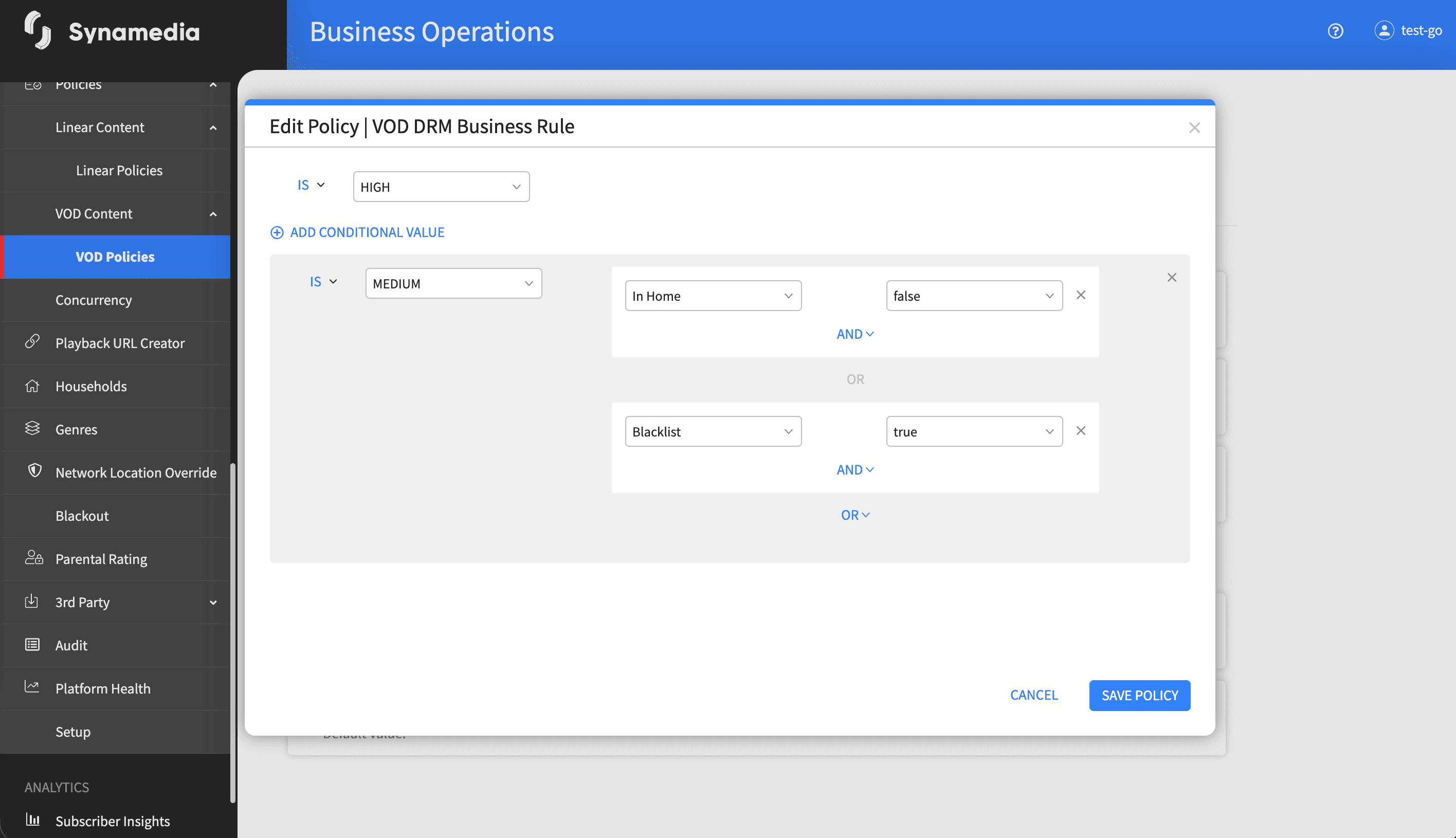Select VOD Policies menu item

coord(115,257)
